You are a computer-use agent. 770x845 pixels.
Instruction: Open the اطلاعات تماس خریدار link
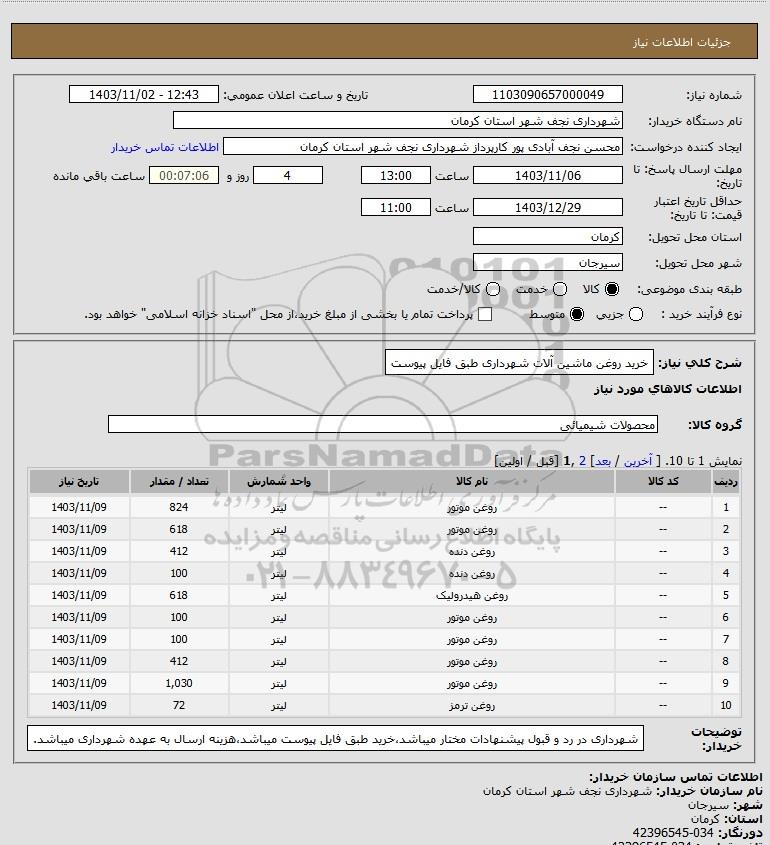[x=165, y=147]
